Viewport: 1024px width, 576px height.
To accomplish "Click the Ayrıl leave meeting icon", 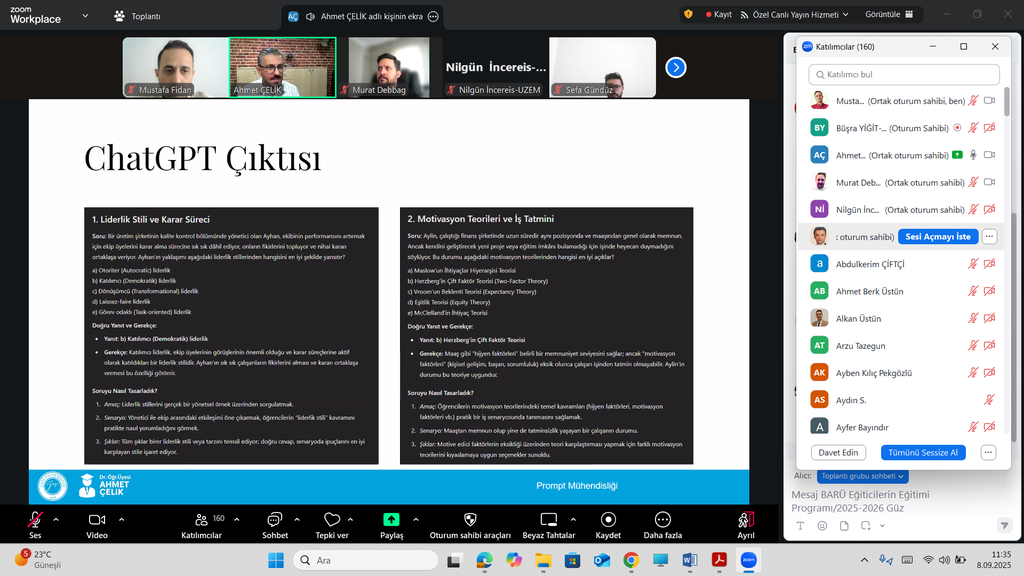I will click(746, 519).
